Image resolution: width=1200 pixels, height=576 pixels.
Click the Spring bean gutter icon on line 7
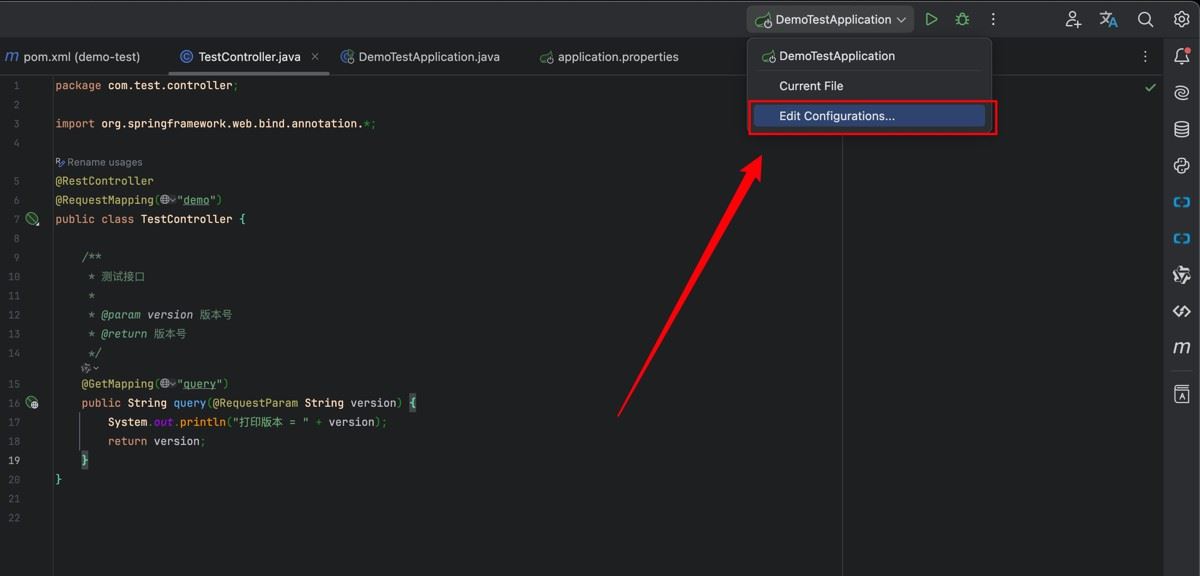pos(32,219)
